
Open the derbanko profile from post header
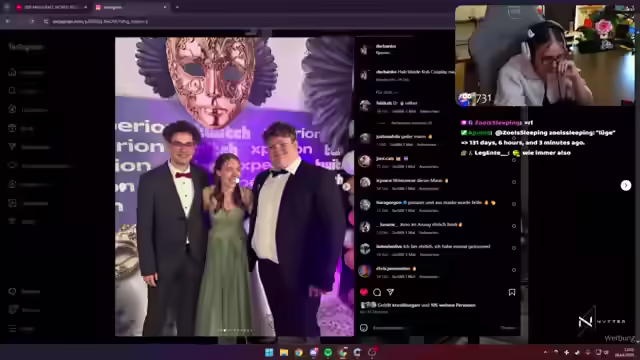point(386,46)
